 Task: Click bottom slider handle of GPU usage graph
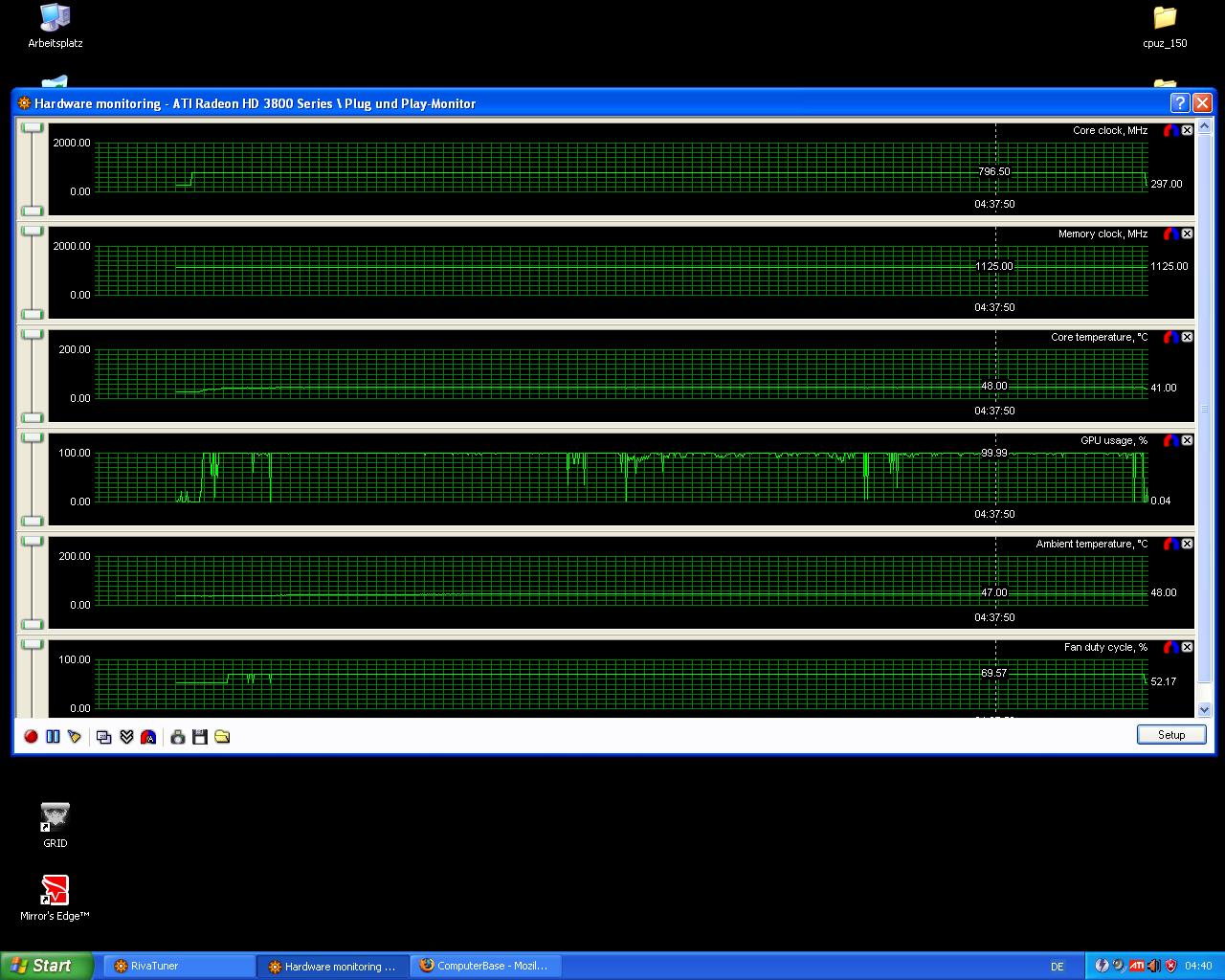point(33,521)
